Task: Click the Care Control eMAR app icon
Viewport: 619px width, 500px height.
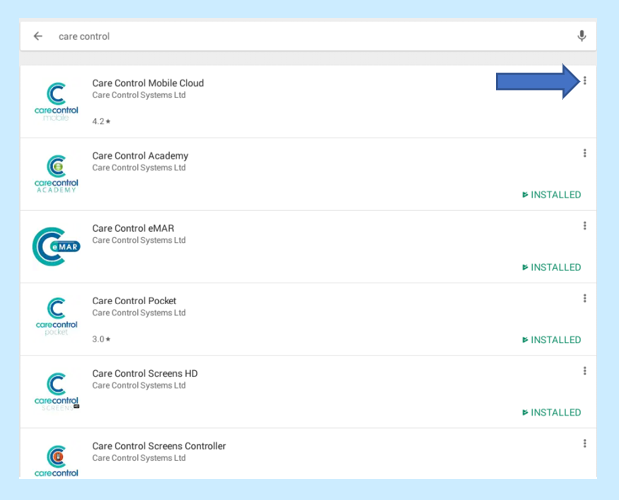Action: (x=56, y=246)
